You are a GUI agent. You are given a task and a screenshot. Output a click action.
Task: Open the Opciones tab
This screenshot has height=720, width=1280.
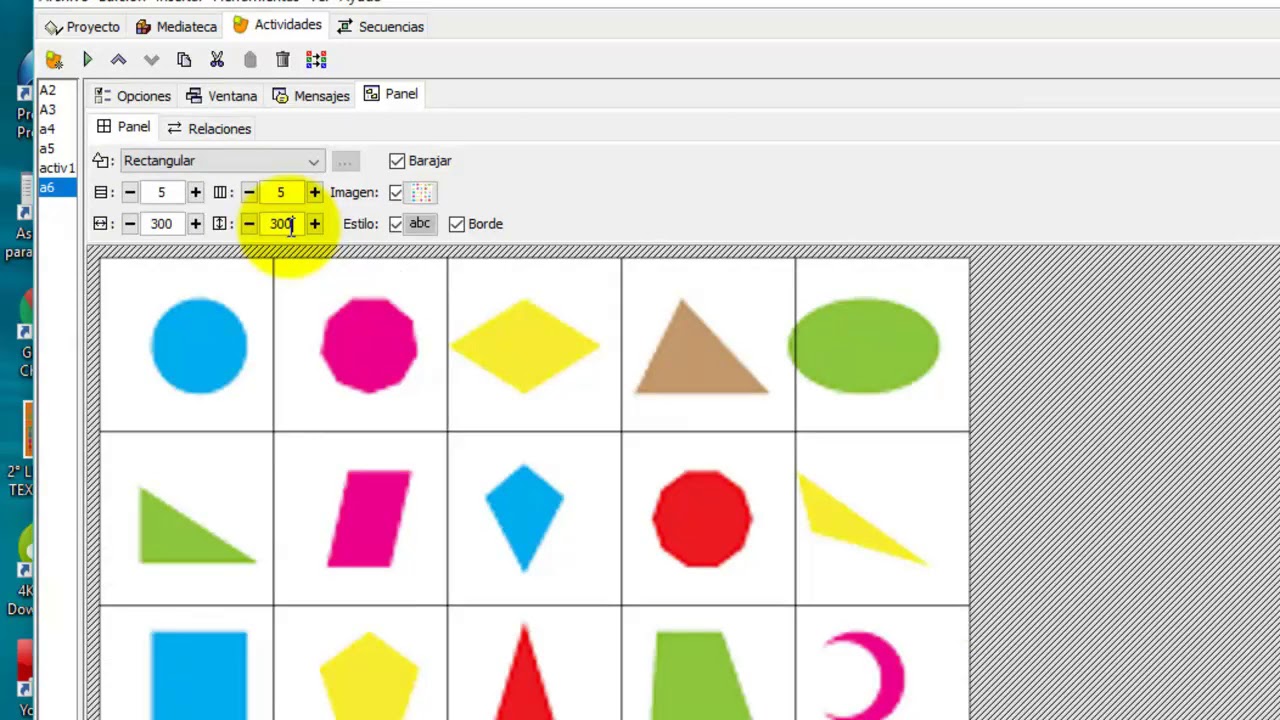(x=133, y=96)
